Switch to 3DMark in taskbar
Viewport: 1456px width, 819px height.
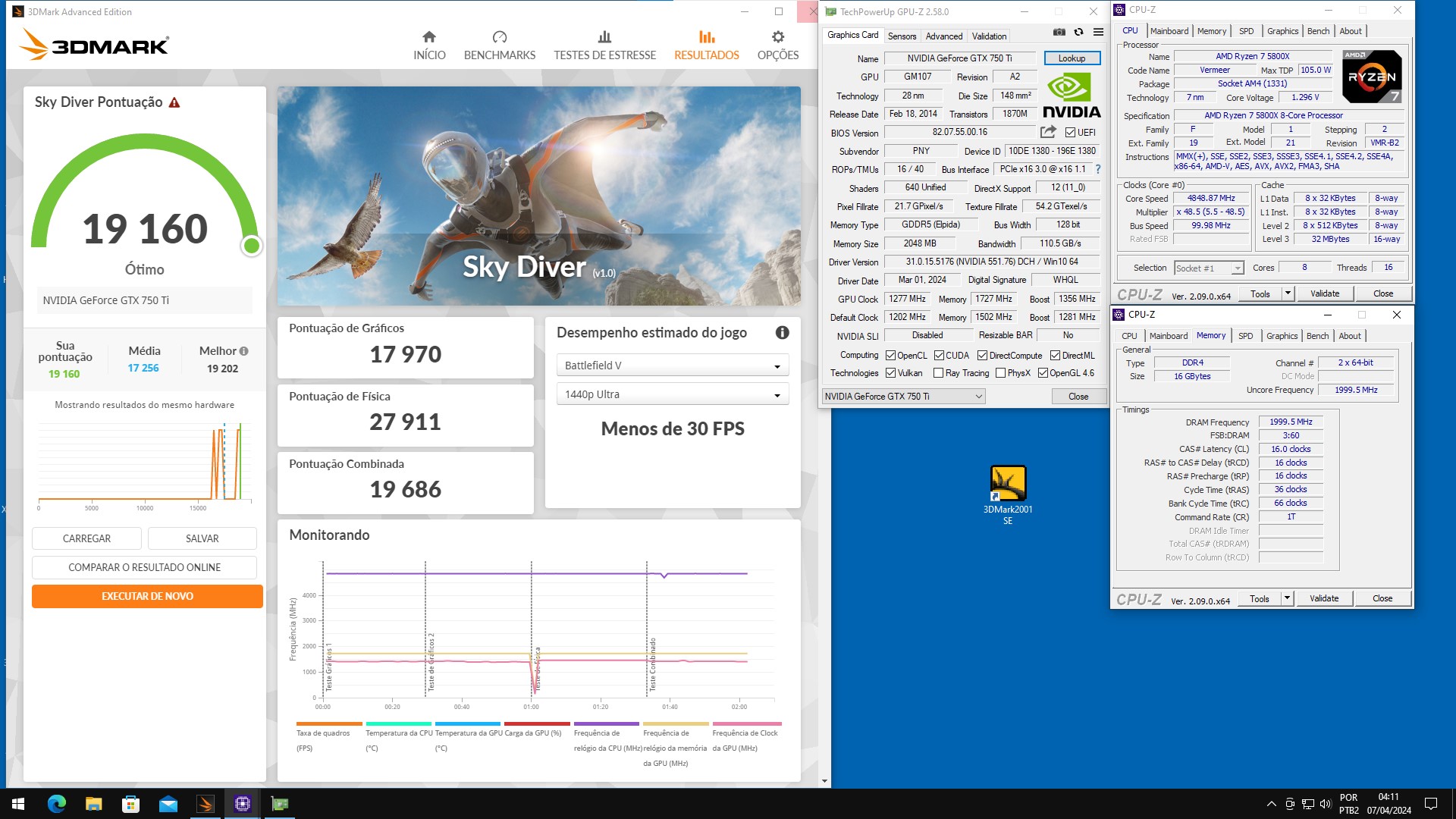(x=205, y=804)
